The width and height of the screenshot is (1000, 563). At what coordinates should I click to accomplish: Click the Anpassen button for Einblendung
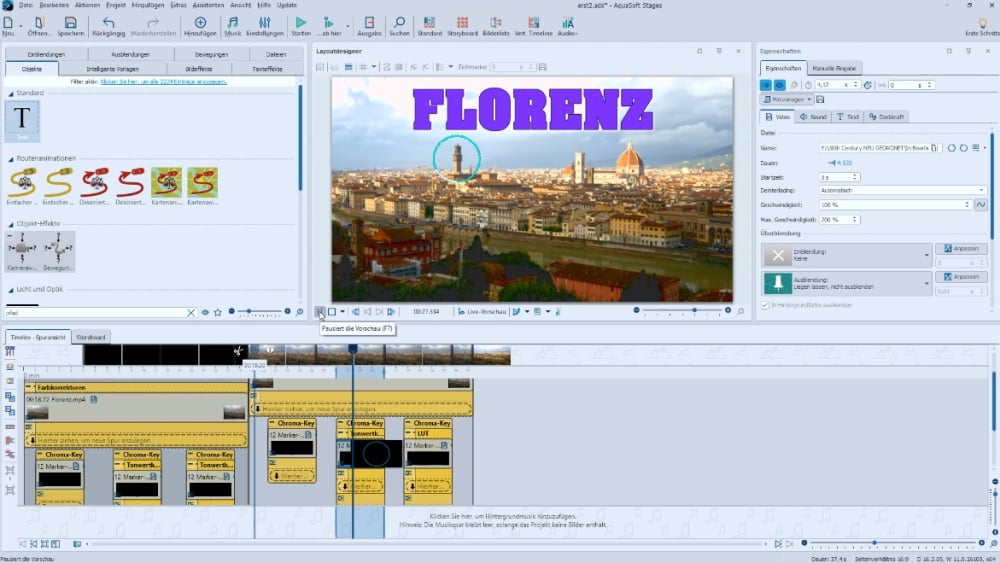961,248
